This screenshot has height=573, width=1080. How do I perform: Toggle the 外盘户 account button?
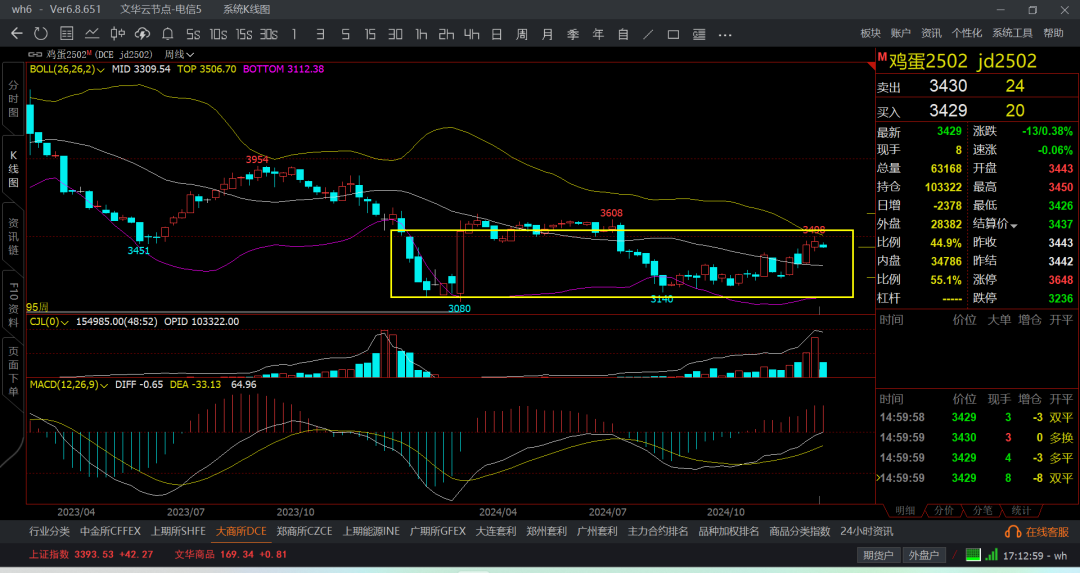tap(923, 555)
